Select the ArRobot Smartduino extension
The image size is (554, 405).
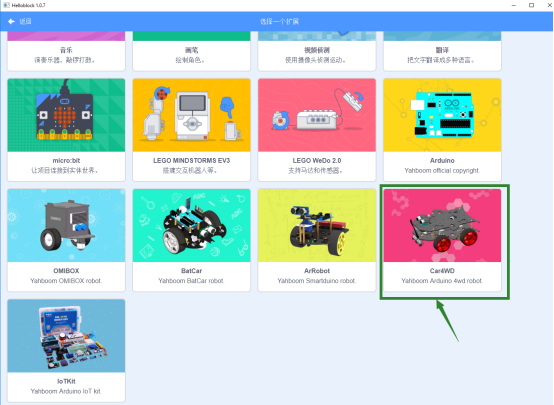click(x=317, y=240)
